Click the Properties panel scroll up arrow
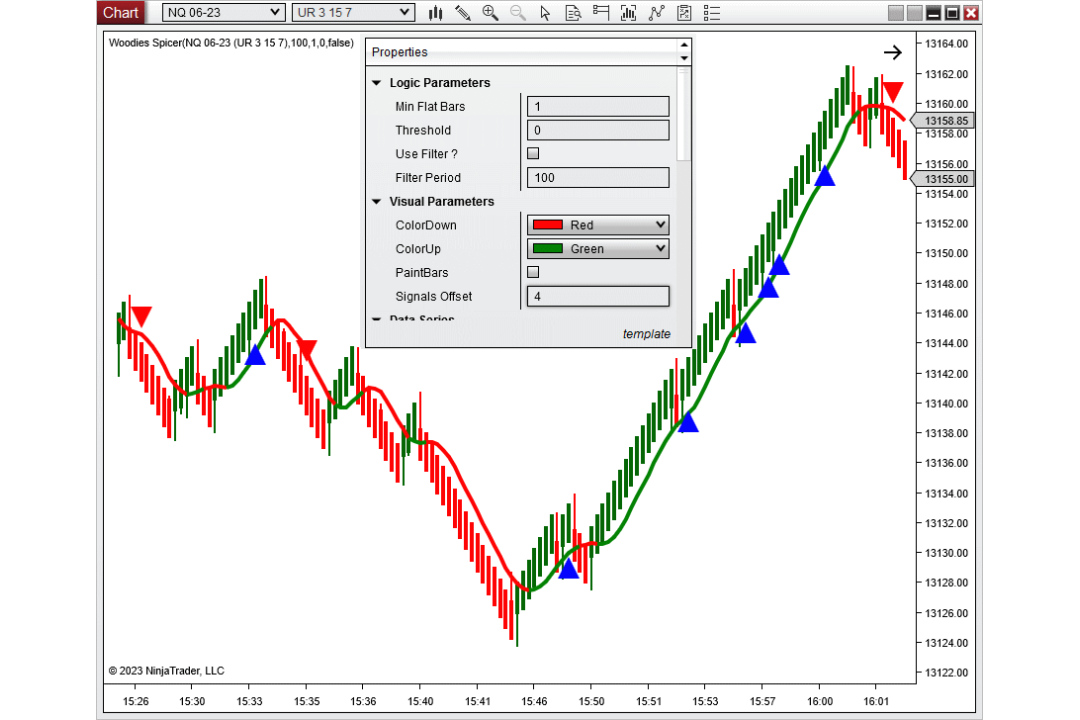The height and width of the screenshot is (720, 1080). [x=684, y=45]
